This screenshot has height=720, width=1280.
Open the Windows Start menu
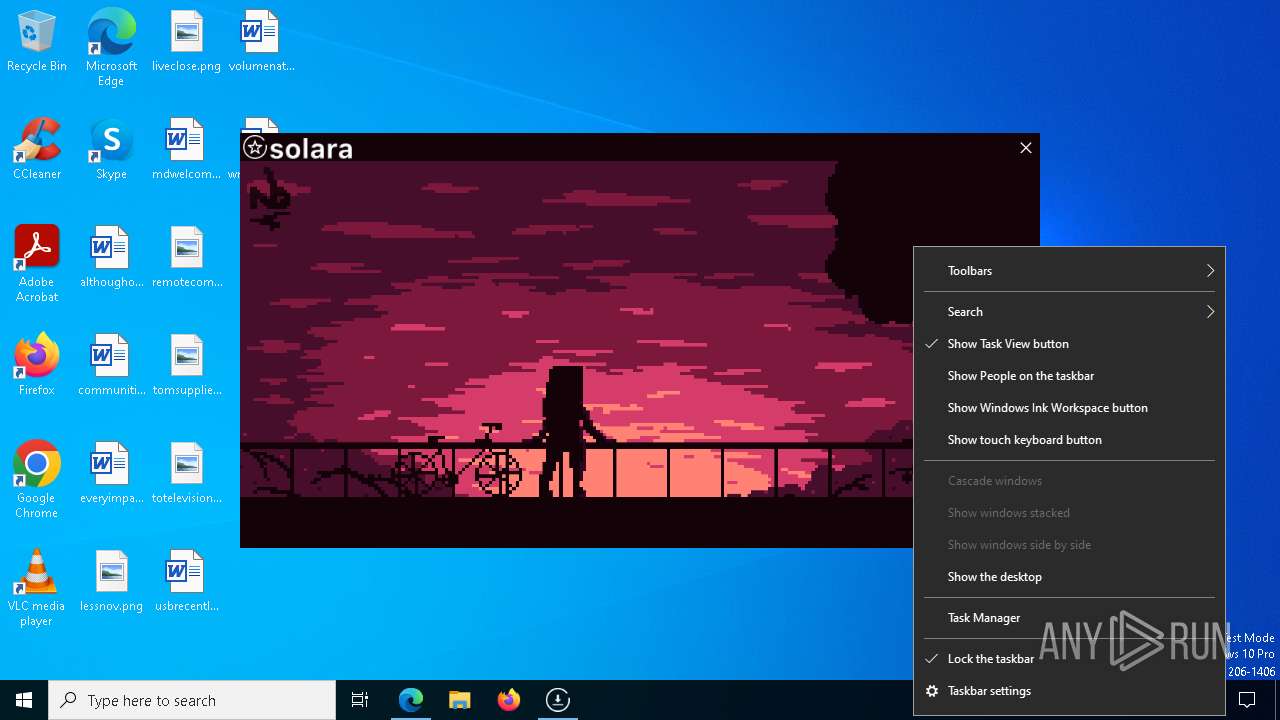click(x=24, y=700)
